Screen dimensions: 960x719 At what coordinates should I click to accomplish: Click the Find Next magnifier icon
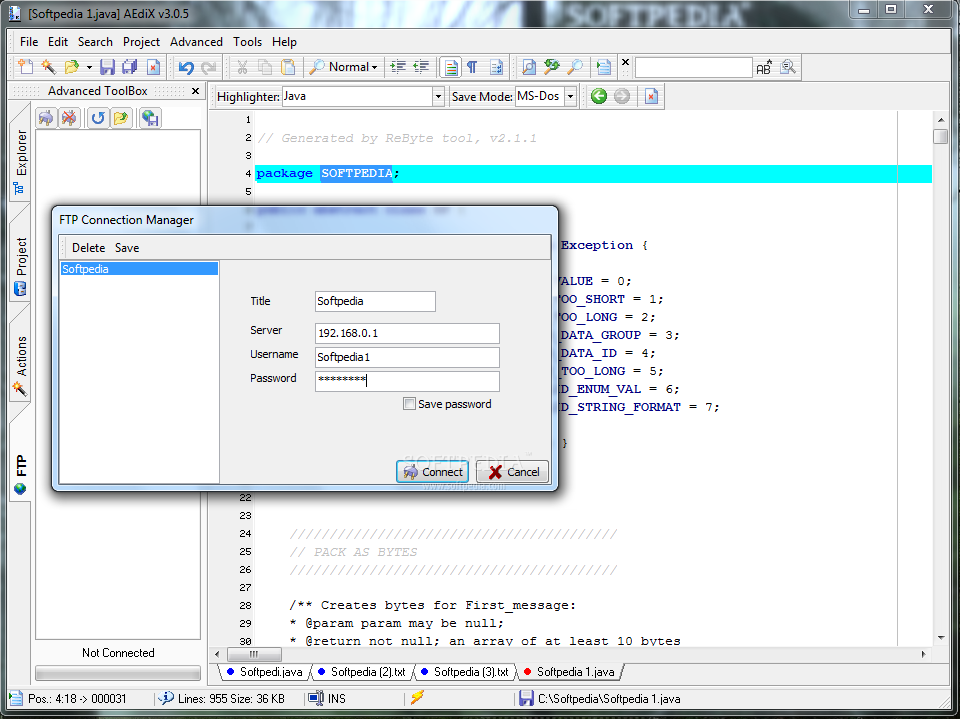[x=574, y=67]
